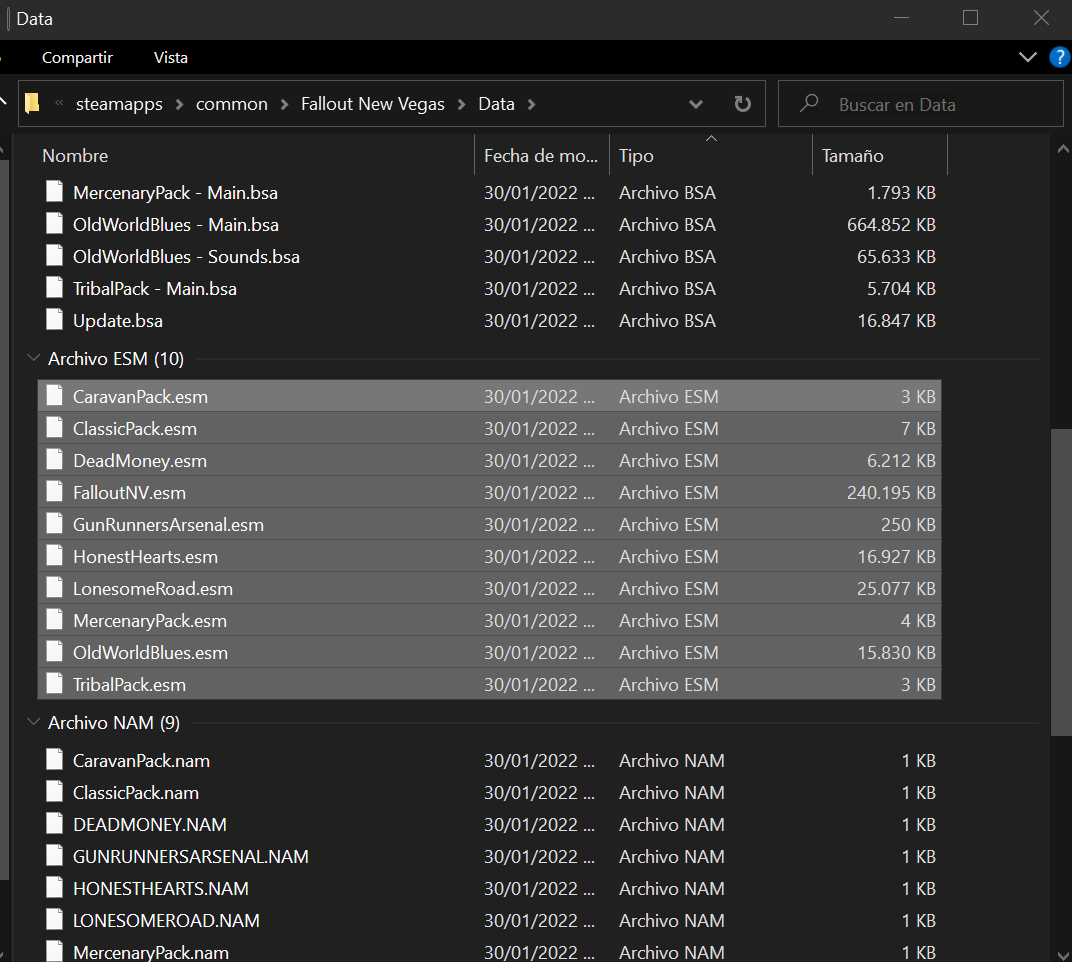Click the CaravanPack.nam file icon

pyautogui.click(x=55, y=761)
